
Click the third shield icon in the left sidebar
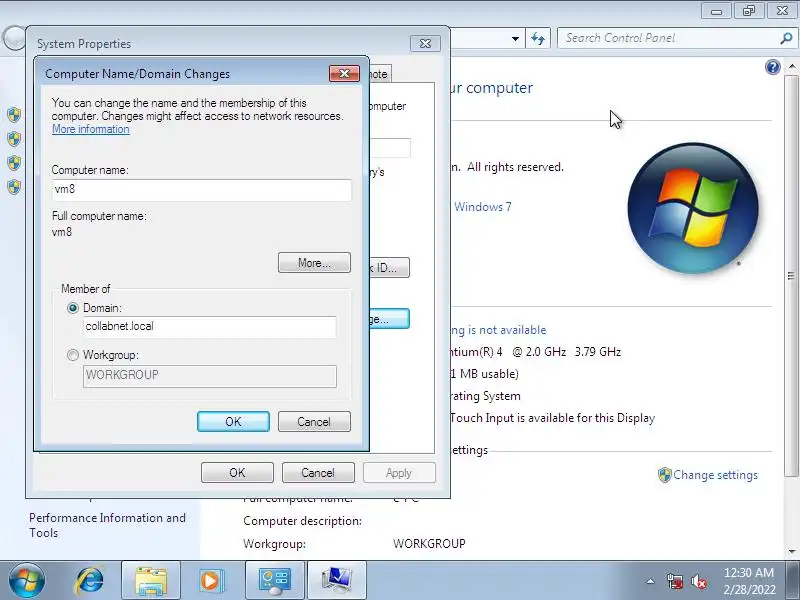point(14,163)
